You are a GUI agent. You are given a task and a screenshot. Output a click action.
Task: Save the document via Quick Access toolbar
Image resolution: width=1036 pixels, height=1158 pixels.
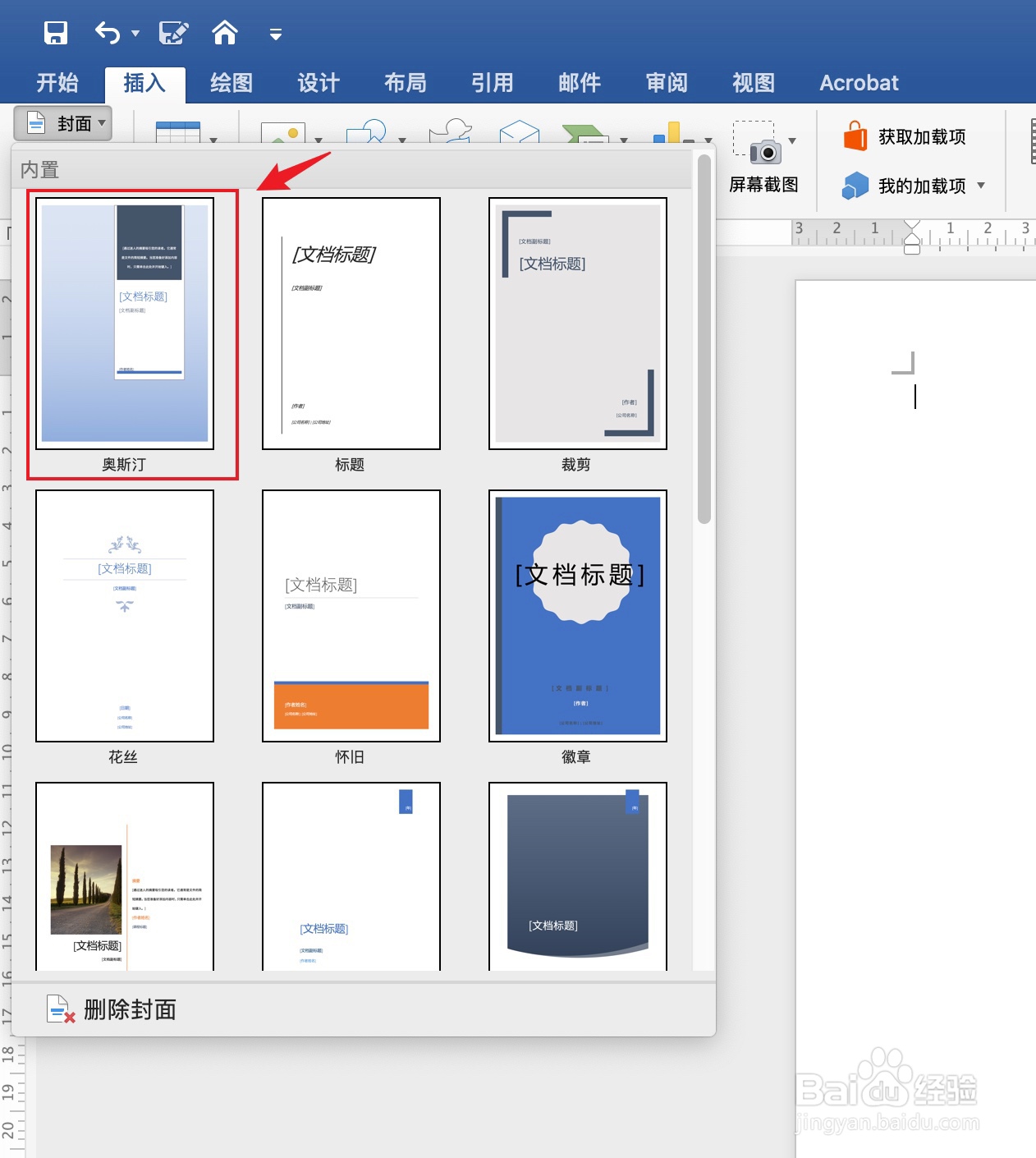tap(54, 33)
